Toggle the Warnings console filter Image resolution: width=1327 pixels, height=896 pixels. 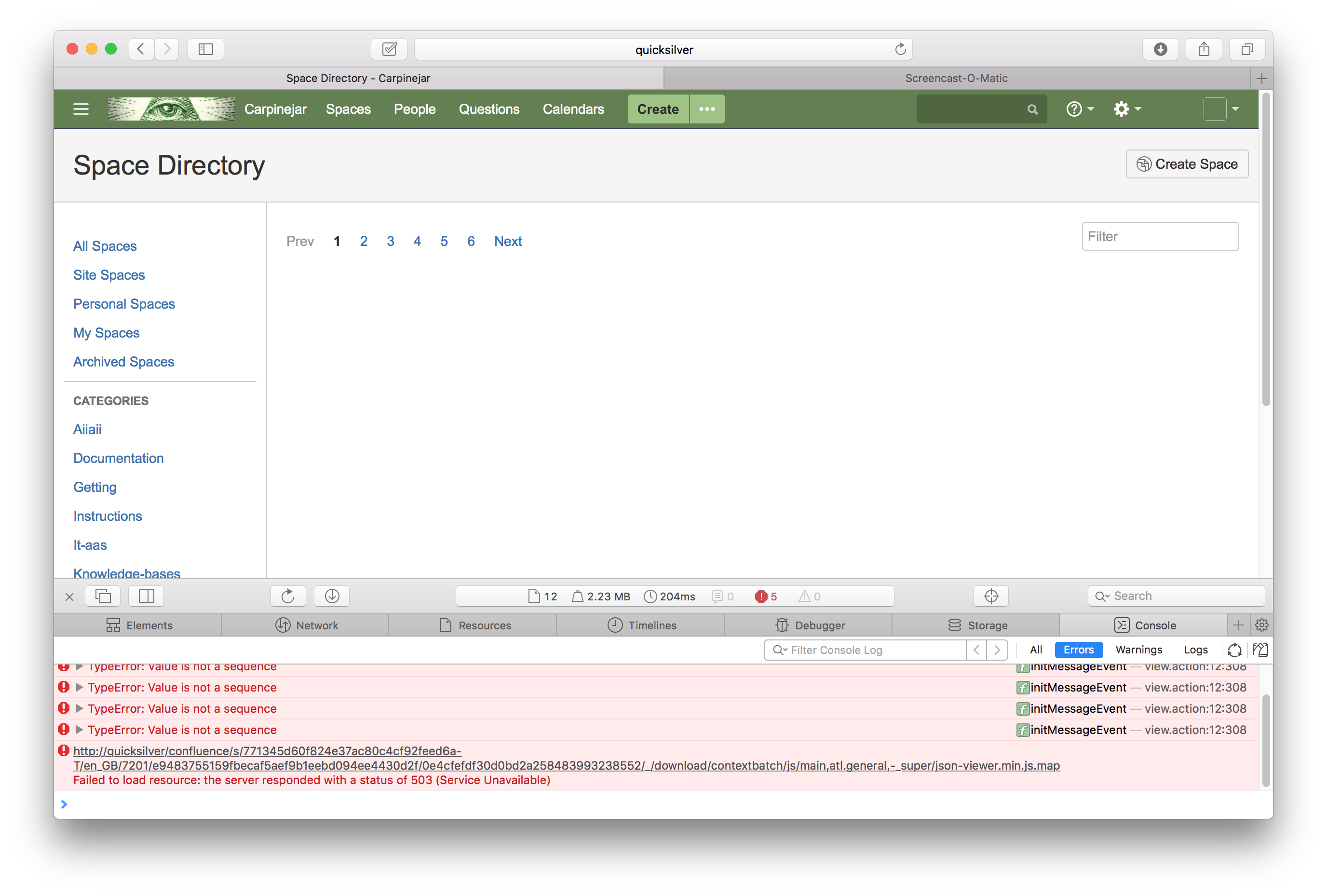point(1138,650)
